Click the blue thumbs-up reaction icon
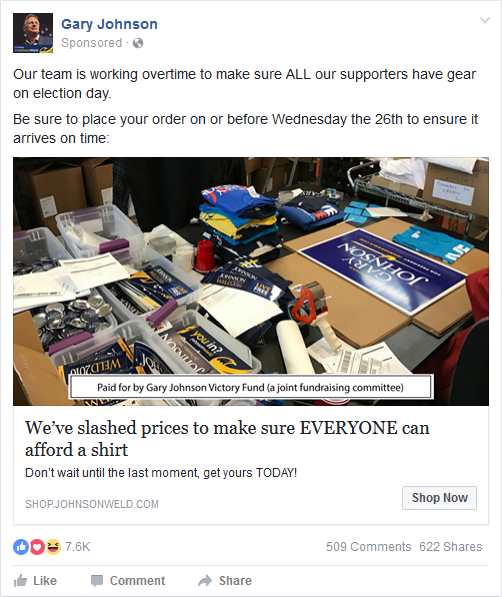 21,547
